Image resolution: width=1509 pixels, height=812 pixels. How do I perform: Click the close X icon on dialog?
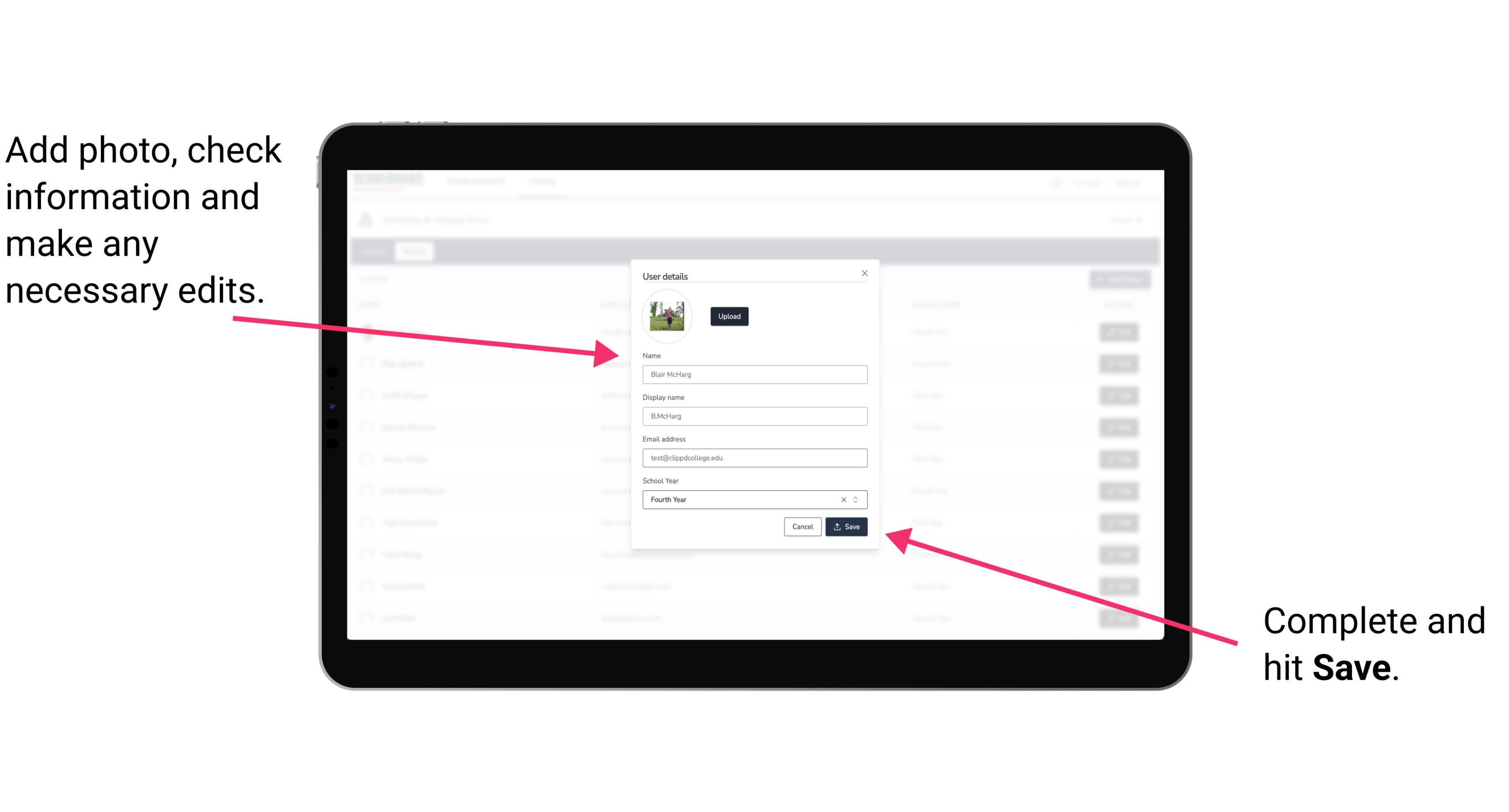point(865,273)
